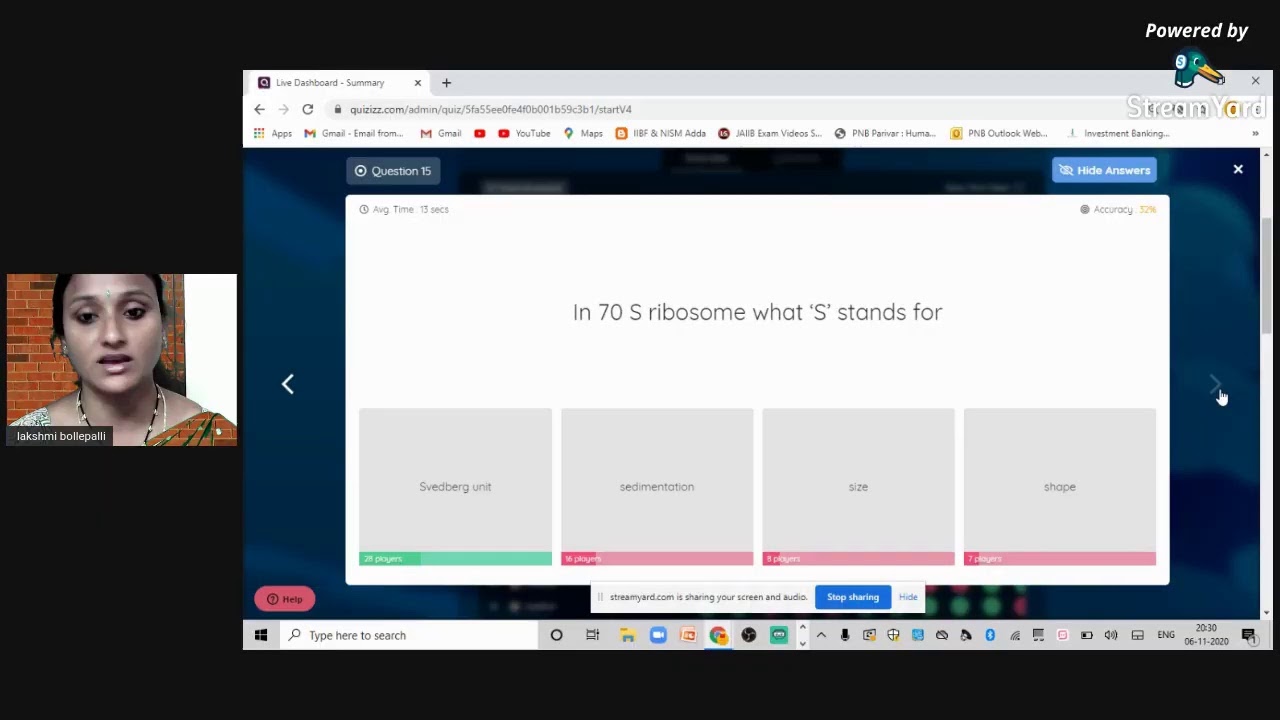Click the Avg. Time 13 secs text
The image size is (1280, 720).
404,209
